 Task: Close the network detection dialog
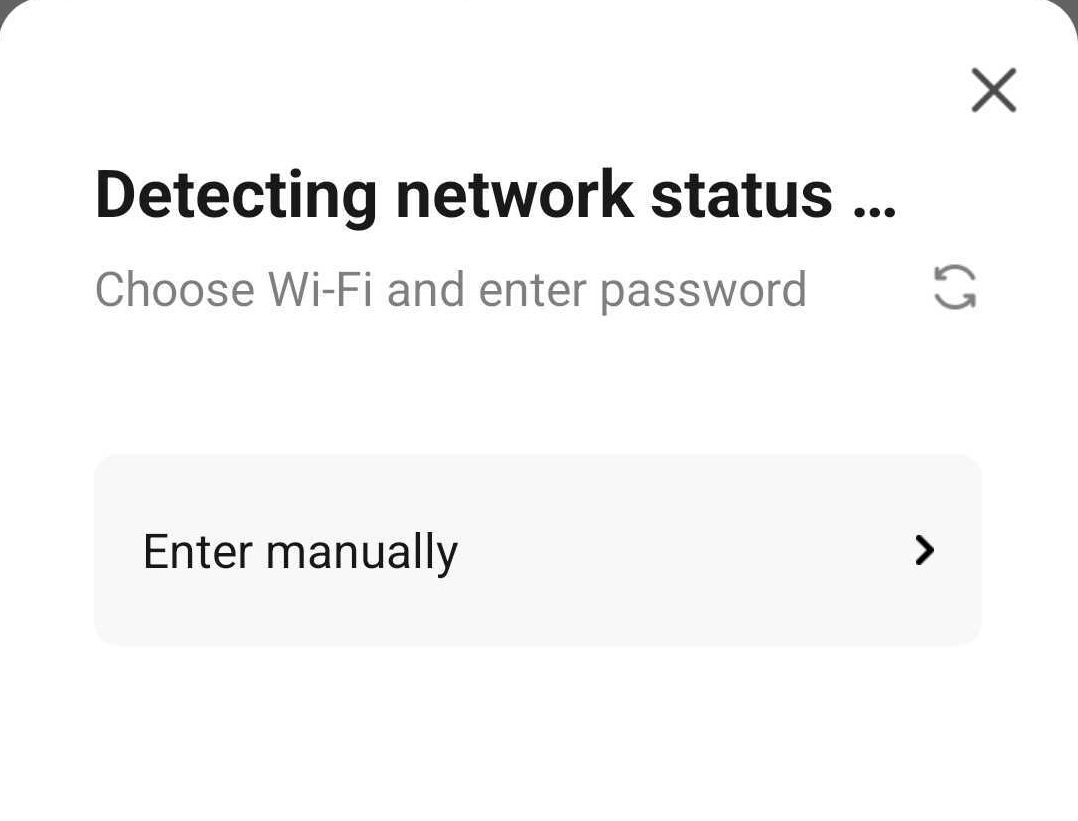click(993, 91)
